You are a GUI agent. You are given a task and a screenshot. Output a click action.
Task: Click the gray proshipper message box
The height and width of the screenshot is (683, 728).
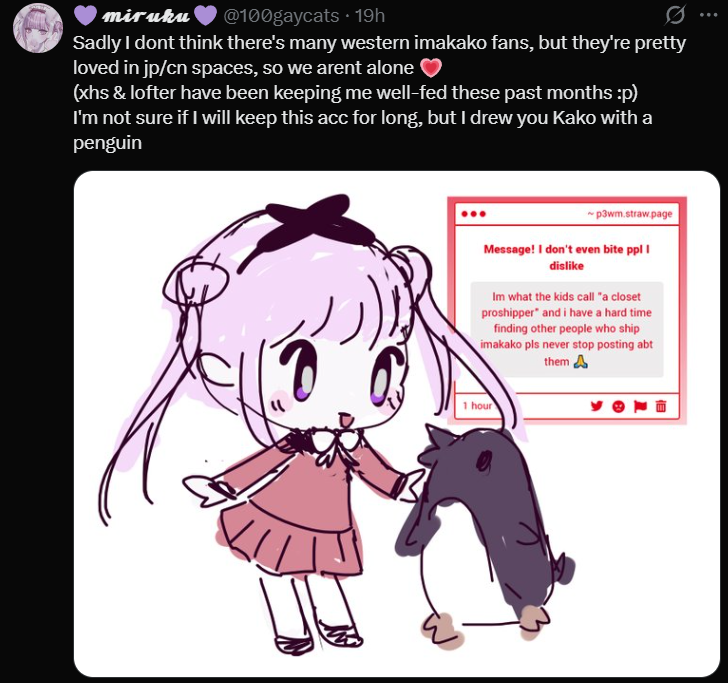click(x=566, y=329)
